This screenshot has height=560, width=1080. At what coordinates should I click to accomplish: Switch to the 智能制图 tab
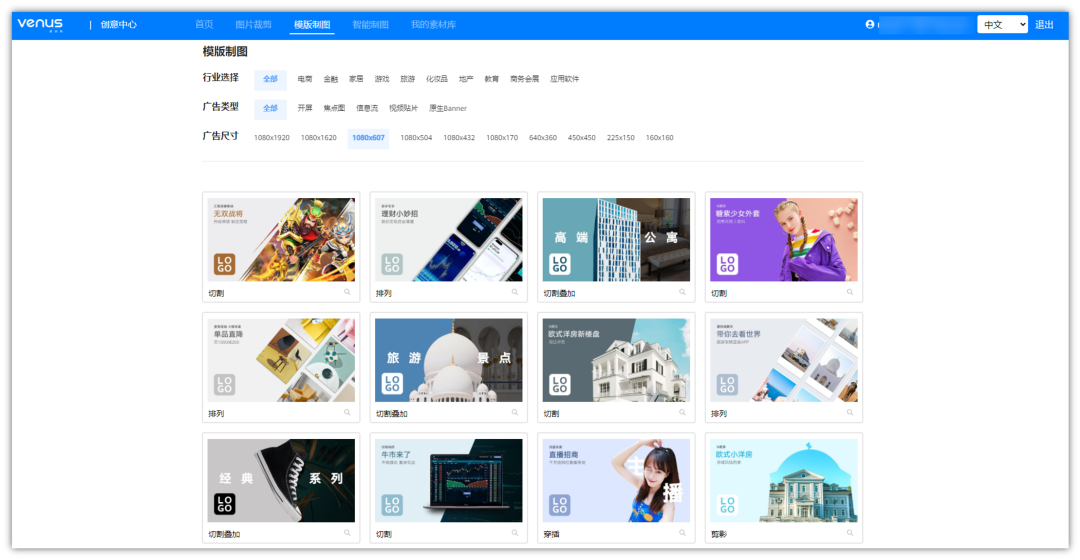[370, 25]
